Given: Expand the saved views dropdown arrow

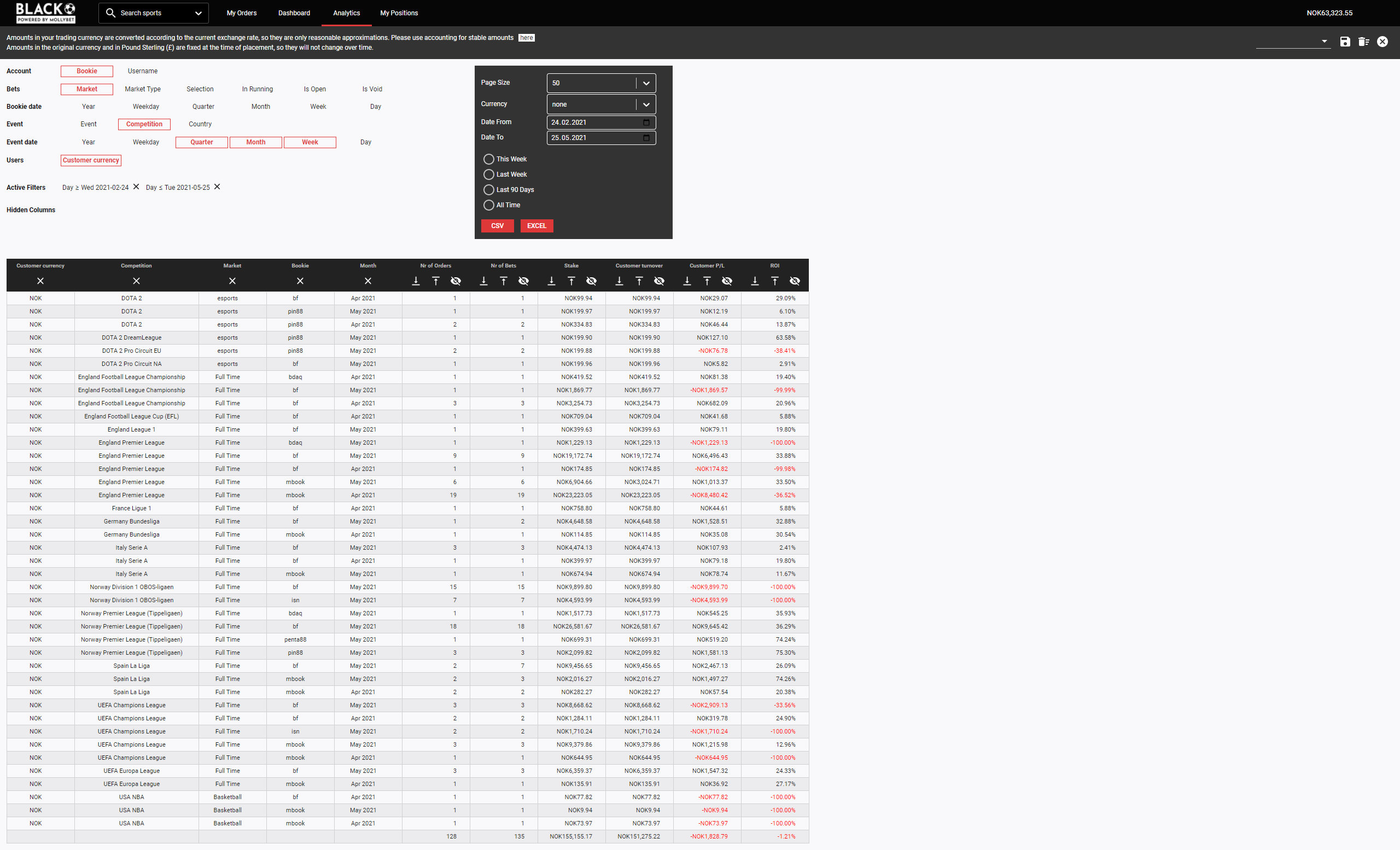Looking at the screenshot, I should pyautogui.click(x=1325, y=42).
